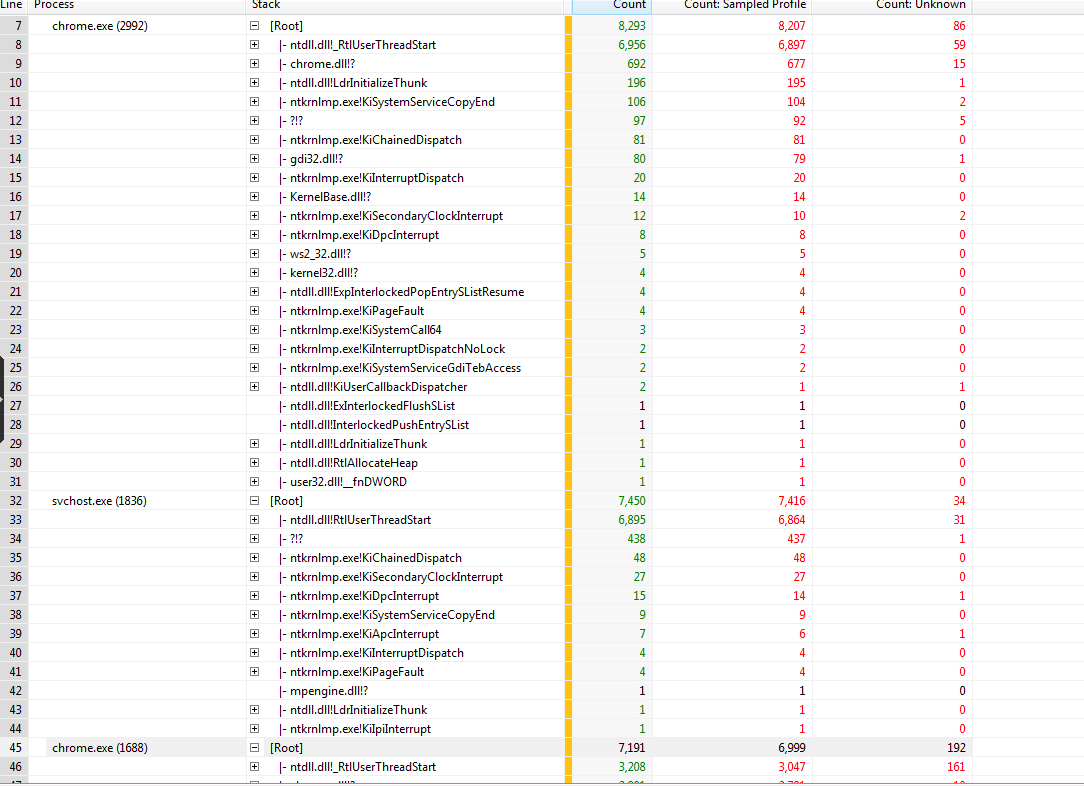Expand the user32.dll!__fnDWORD stack row
The width and height of the screenshot is (1084, 786).
click(x=254, y=482)
